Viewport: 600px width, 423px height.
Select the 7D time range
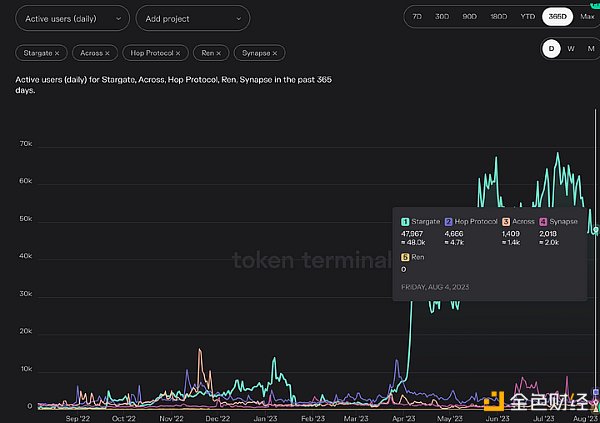coord(416,17)
